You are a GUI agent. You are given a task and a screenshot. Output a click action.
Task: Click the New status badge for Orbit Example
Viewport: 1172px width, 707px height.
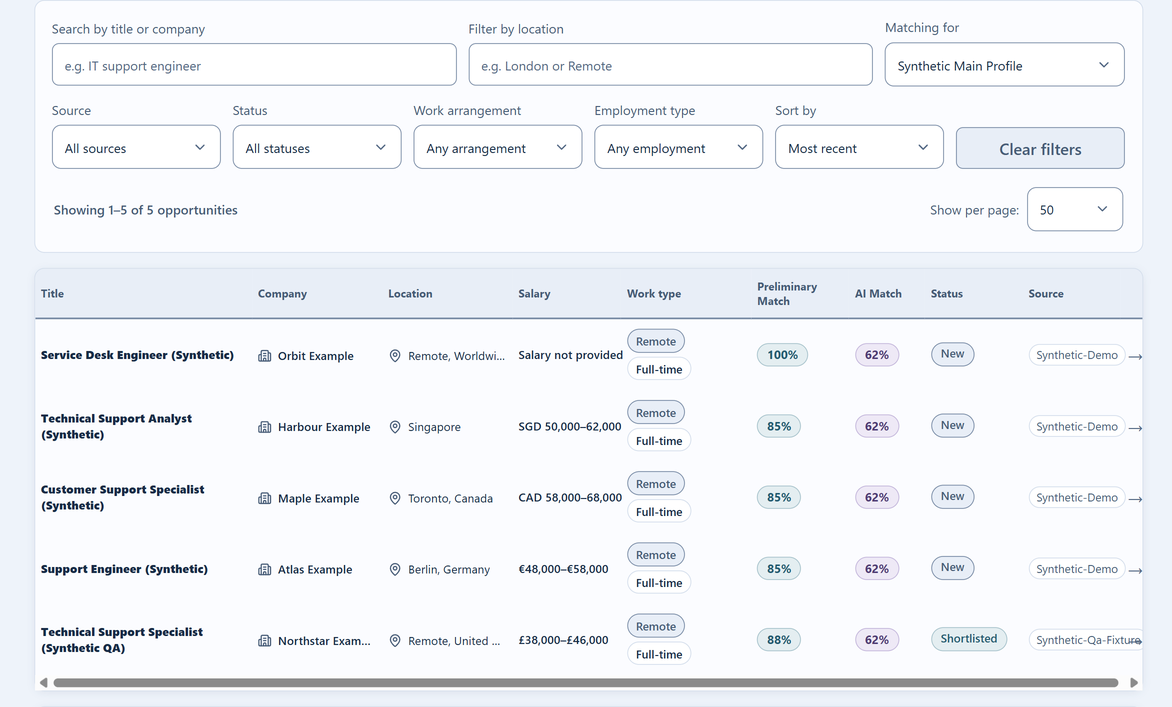point(952,354)
